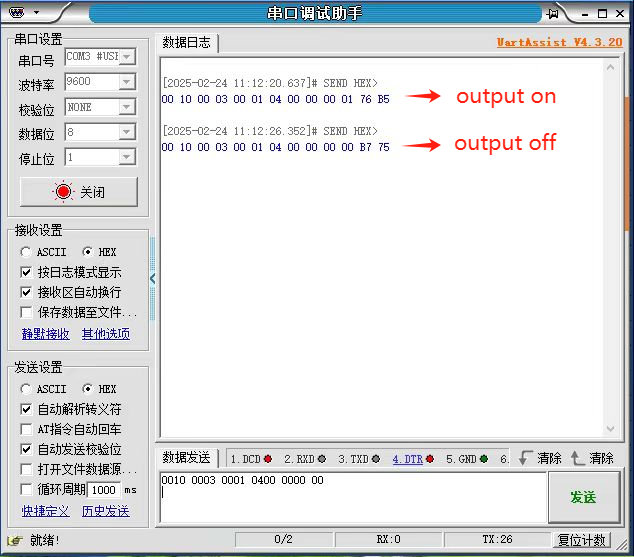Open the 历史发送 link
The image size is (634, 557).
click(x=106, y=511)
